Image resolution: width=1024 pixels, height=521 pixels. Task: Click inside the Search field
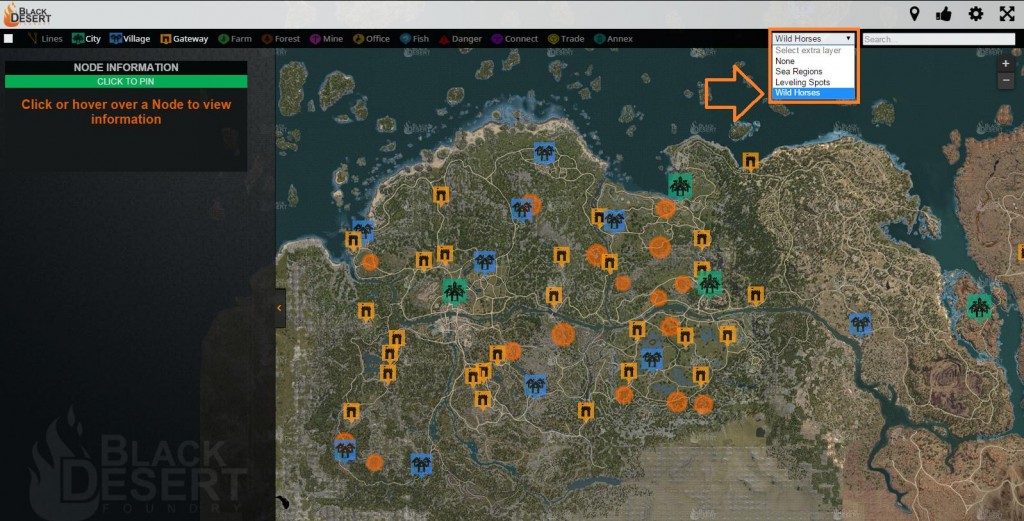[x=938, y=39]
